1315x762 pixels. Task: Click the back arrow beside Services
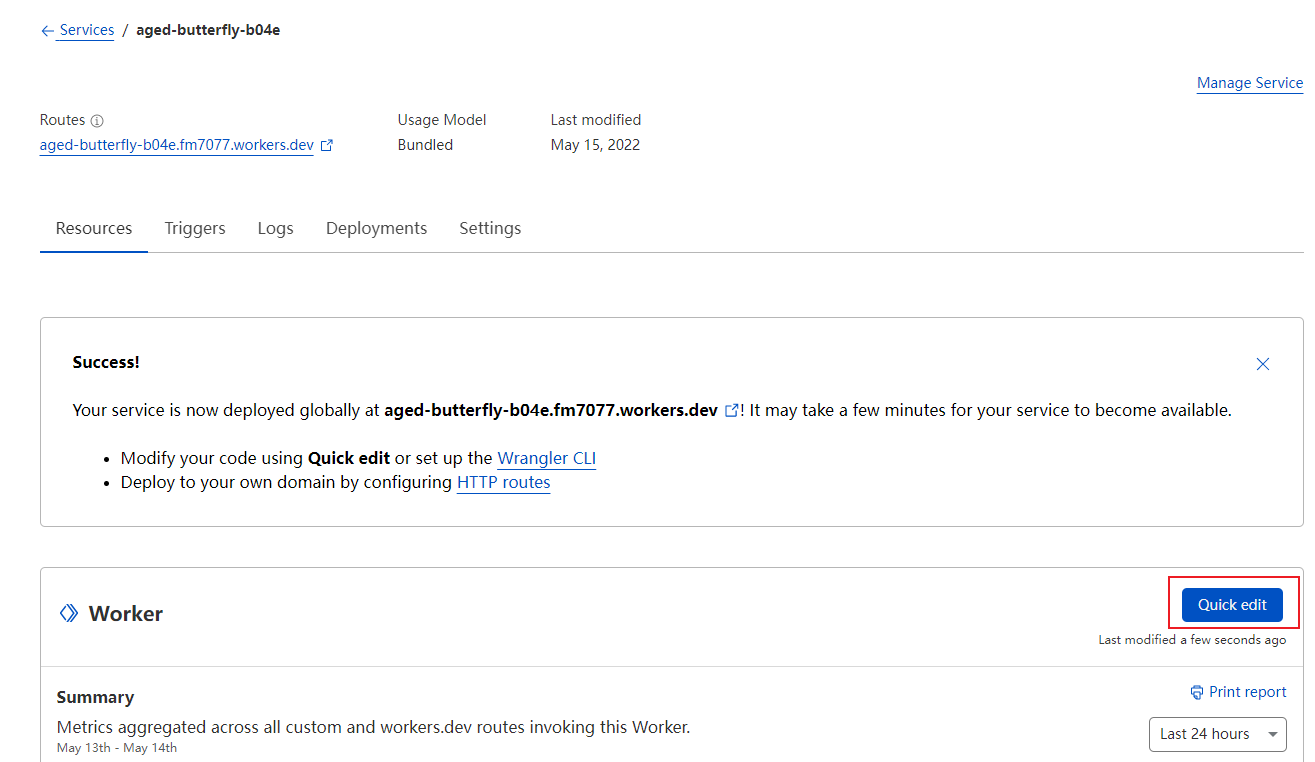pyautogui.click(x=47, y=31)
